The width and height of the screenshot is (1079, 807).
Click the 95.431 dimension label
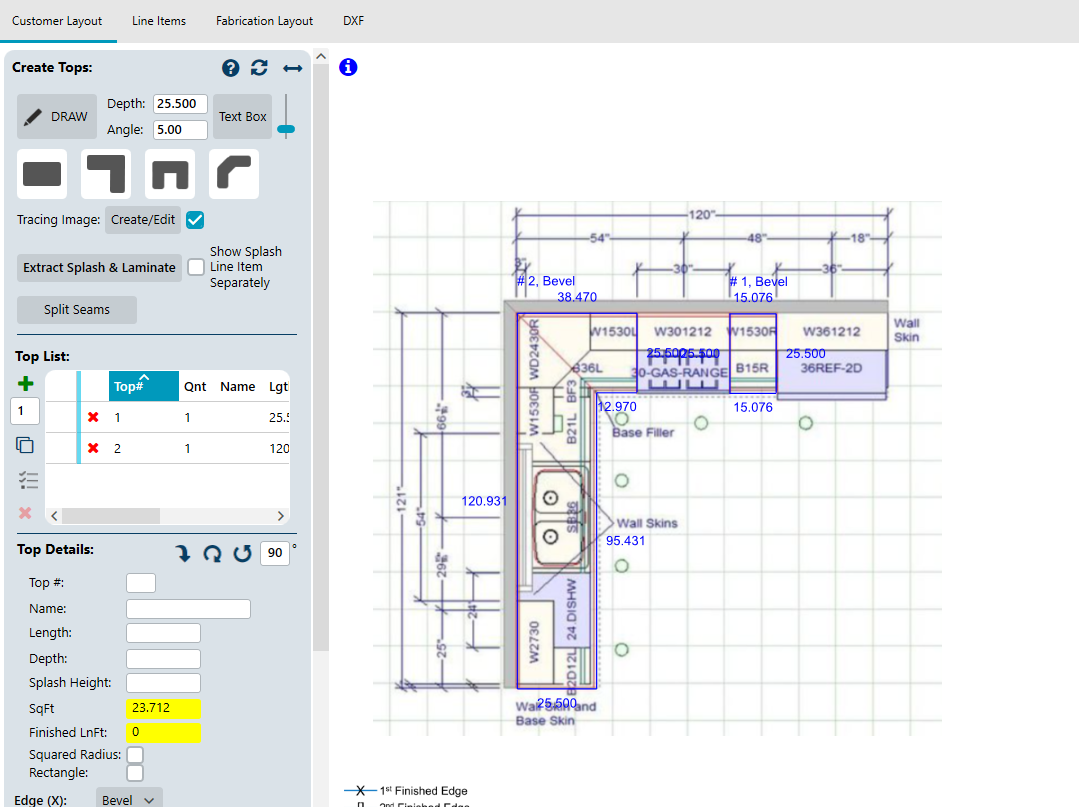(626, 541)
